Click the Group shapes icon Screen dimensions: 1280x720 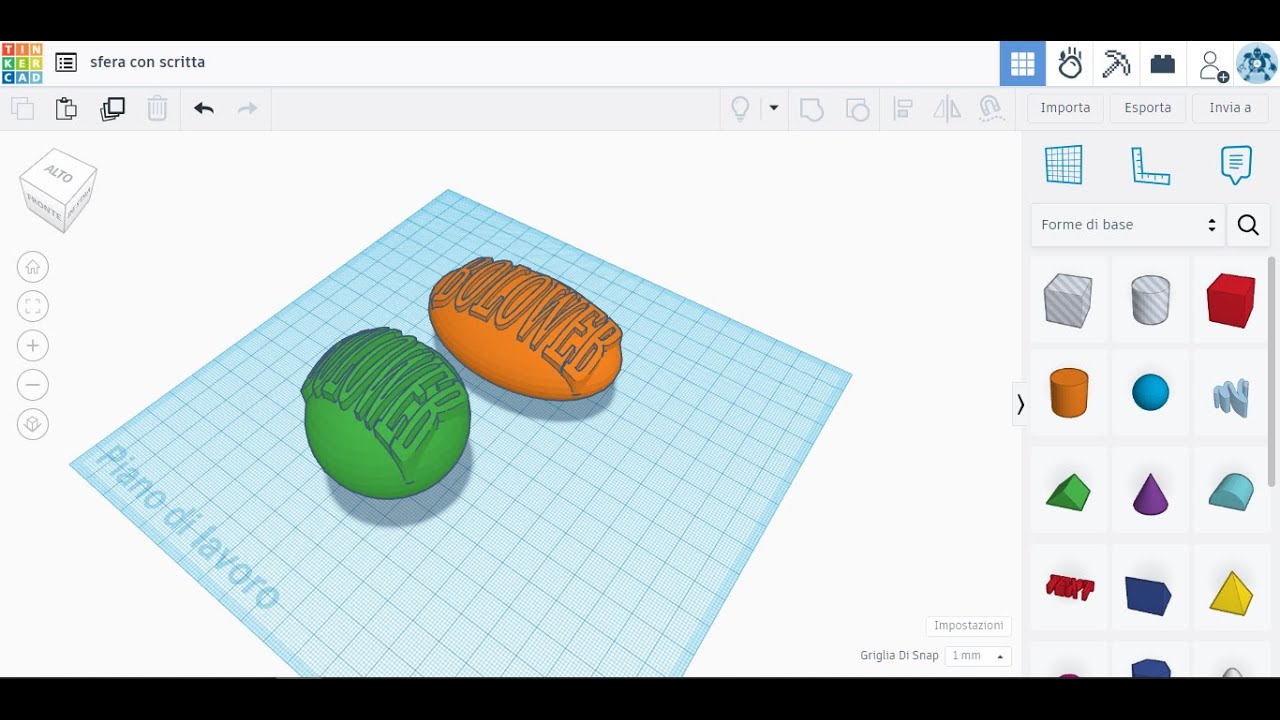pos(812,109)
